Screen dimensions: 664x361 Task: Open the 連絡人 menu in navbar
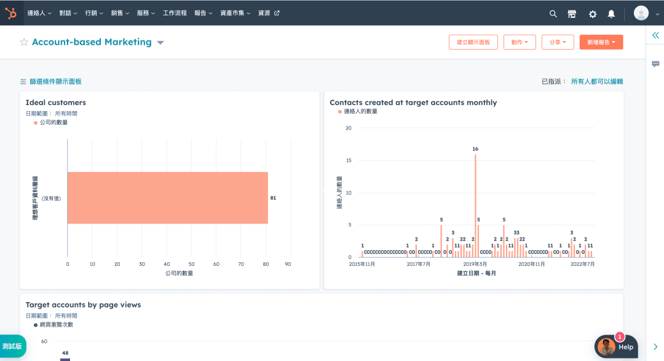click(x=39, y=13)
